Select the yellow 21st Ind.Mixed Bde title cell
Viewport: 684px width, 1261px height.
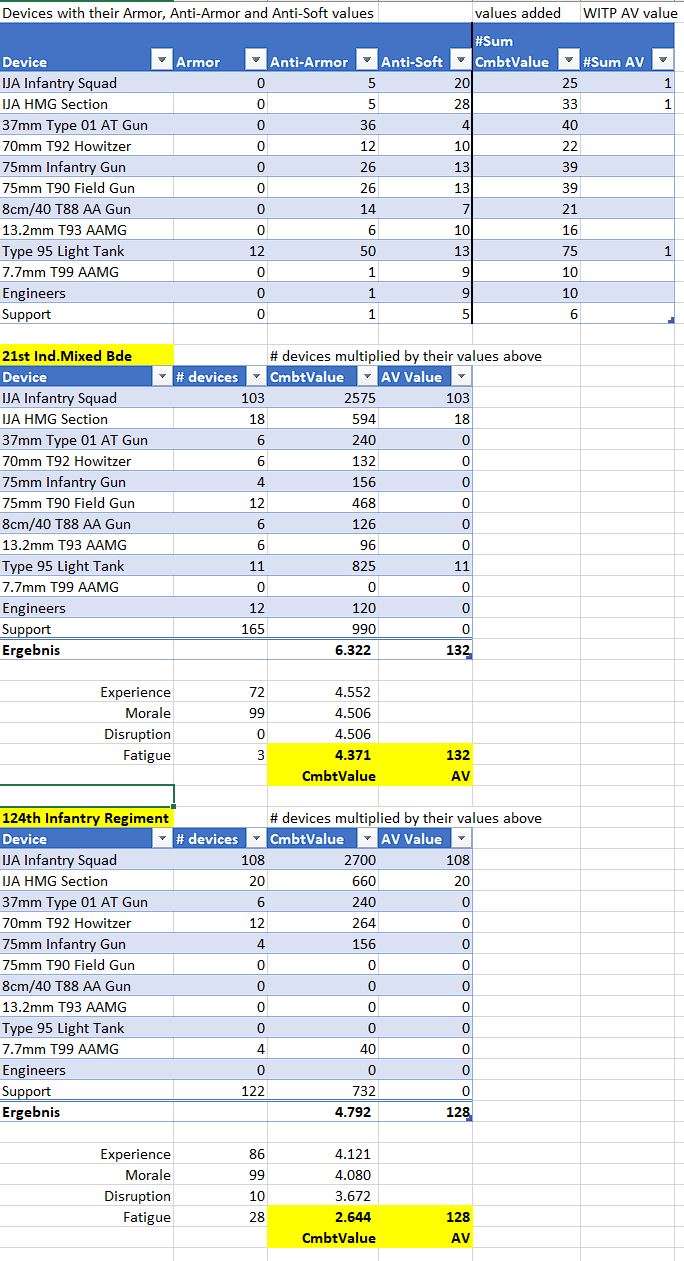87,356
